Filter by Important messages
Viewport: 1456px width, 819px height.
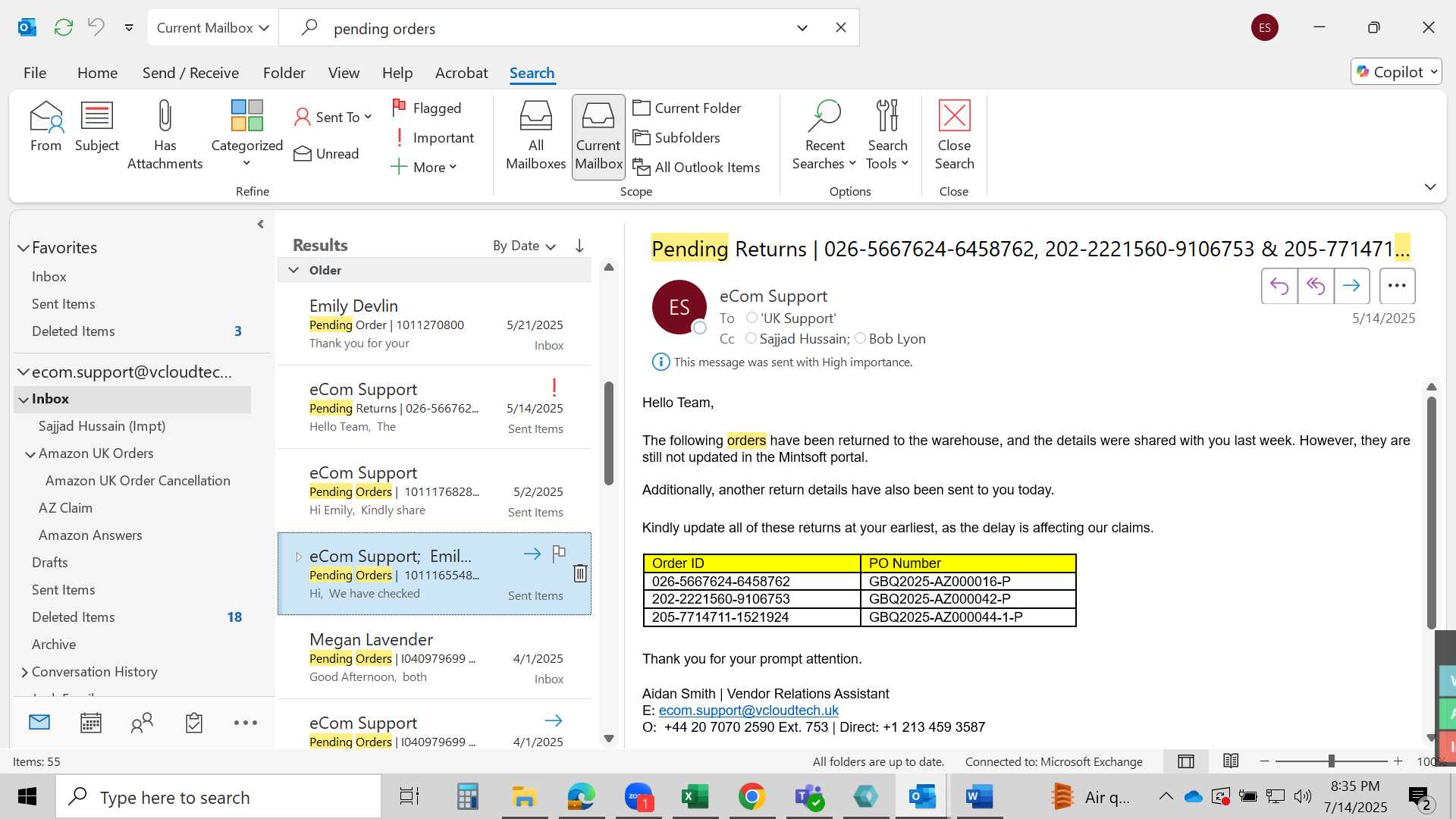[x=433, y=138]
